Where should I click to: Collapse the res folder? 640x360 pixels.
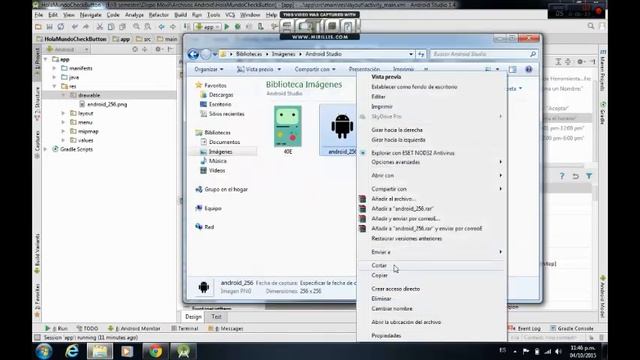[x=54, y=87]
